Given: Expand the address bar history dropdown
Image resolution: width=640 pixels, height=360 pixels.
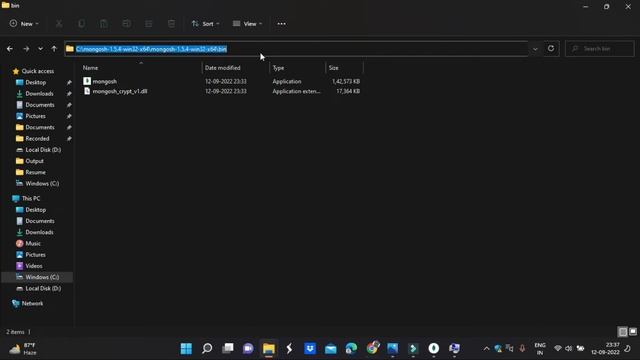Looking at the screenshot, I should coord(535,49).
